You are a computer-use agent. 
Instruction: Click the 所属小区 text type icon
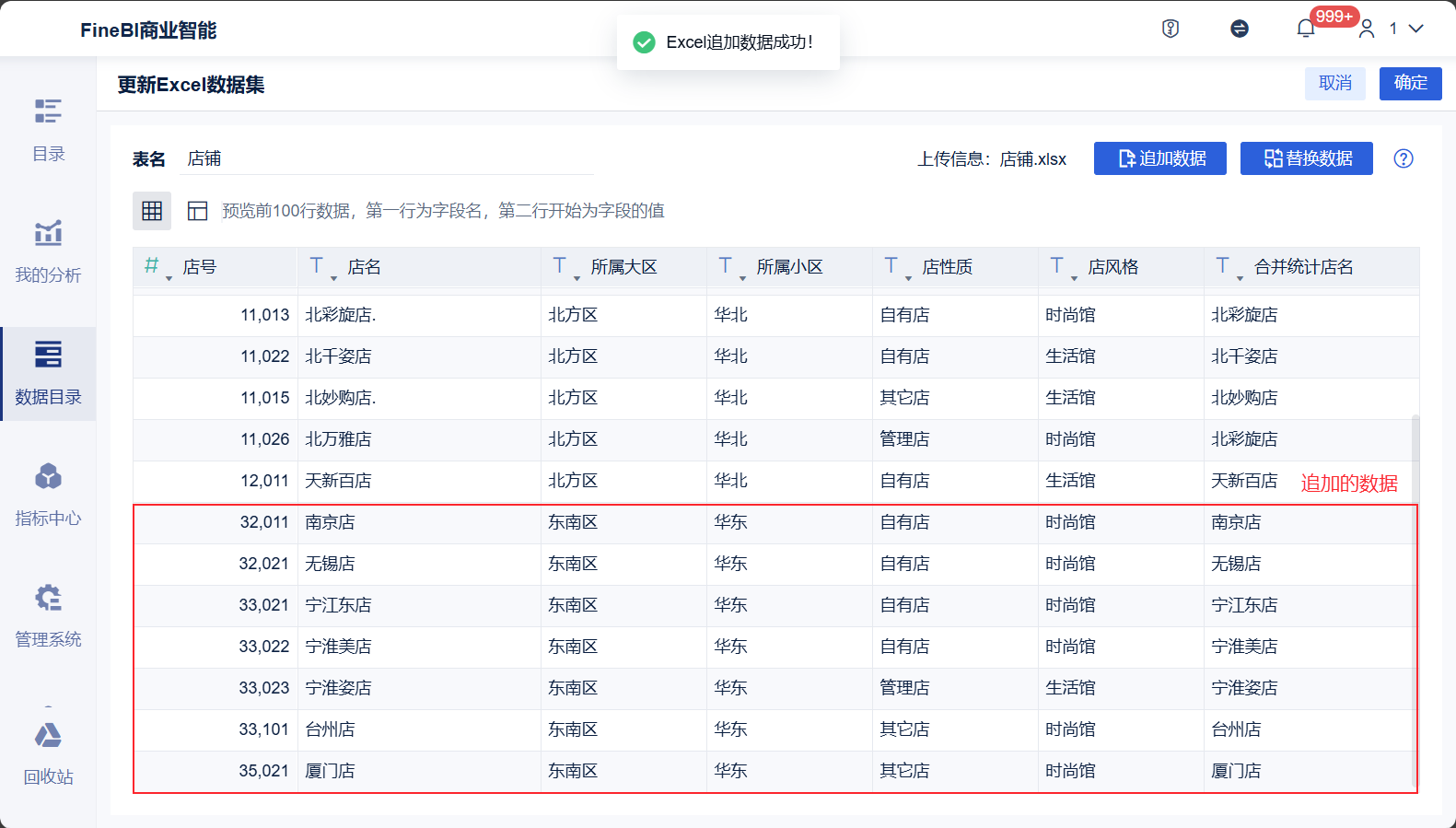click(726, 265)
